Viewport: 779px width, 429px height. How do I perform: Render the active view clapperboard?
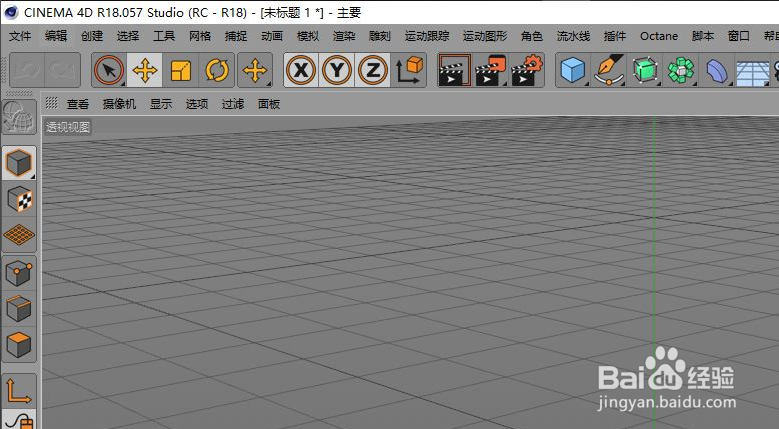click(x=455, y=70)
